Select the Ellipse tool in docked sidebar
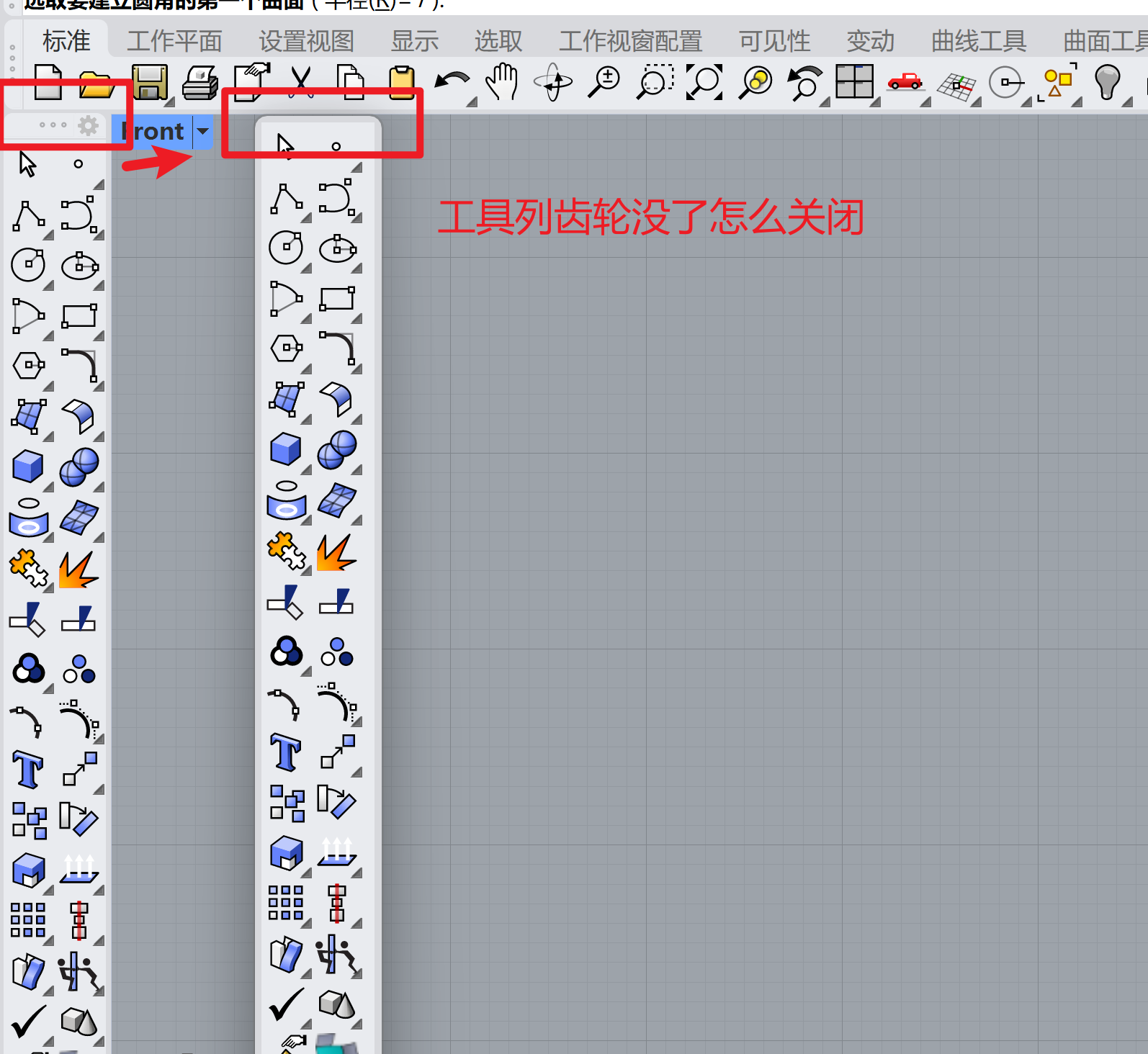 tap(79, 266)
